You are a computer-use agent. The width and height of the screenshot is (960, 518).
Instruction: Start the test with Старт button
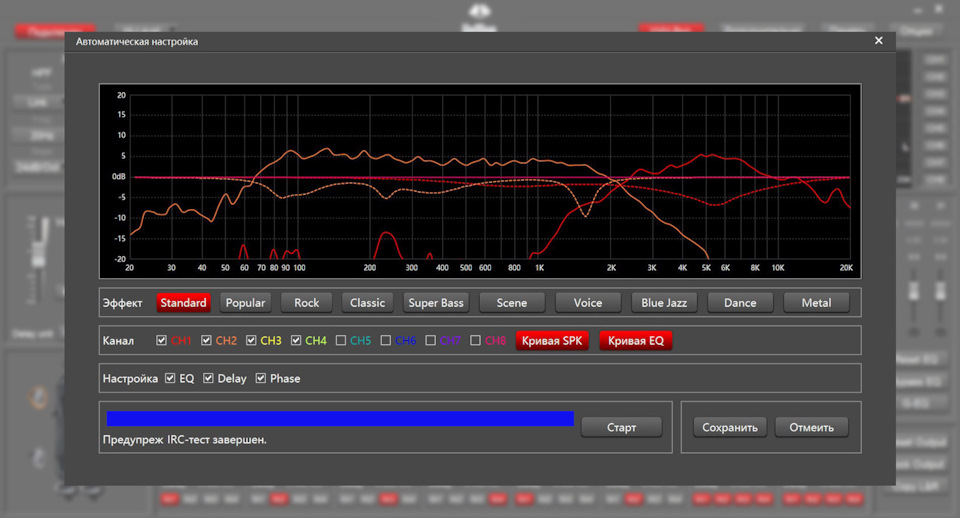click(x=621, y=427)
